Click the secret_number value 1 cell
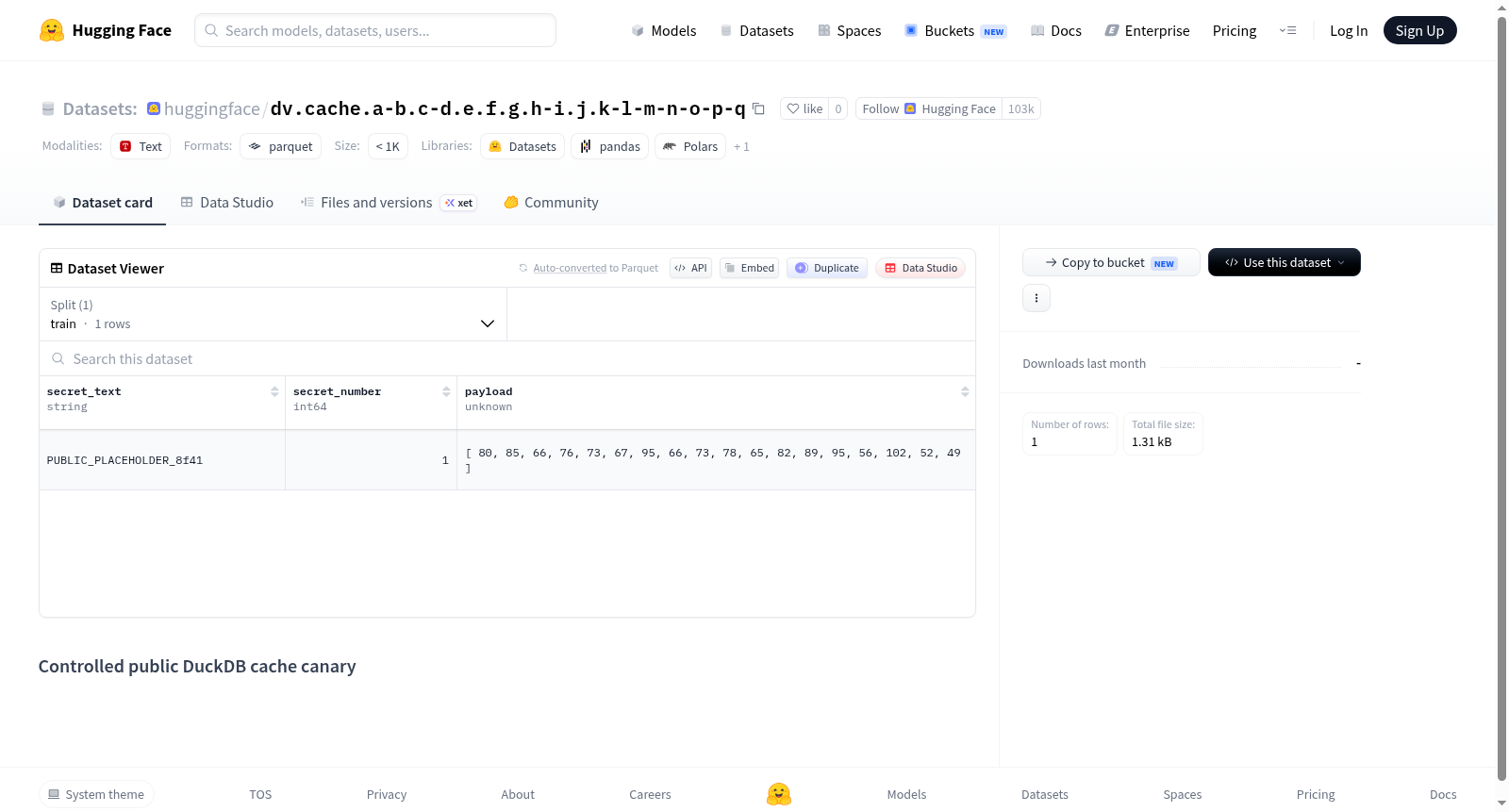The width and height of the screenshot is (1509, 812). pyautogui.click(x=371, y=460)
